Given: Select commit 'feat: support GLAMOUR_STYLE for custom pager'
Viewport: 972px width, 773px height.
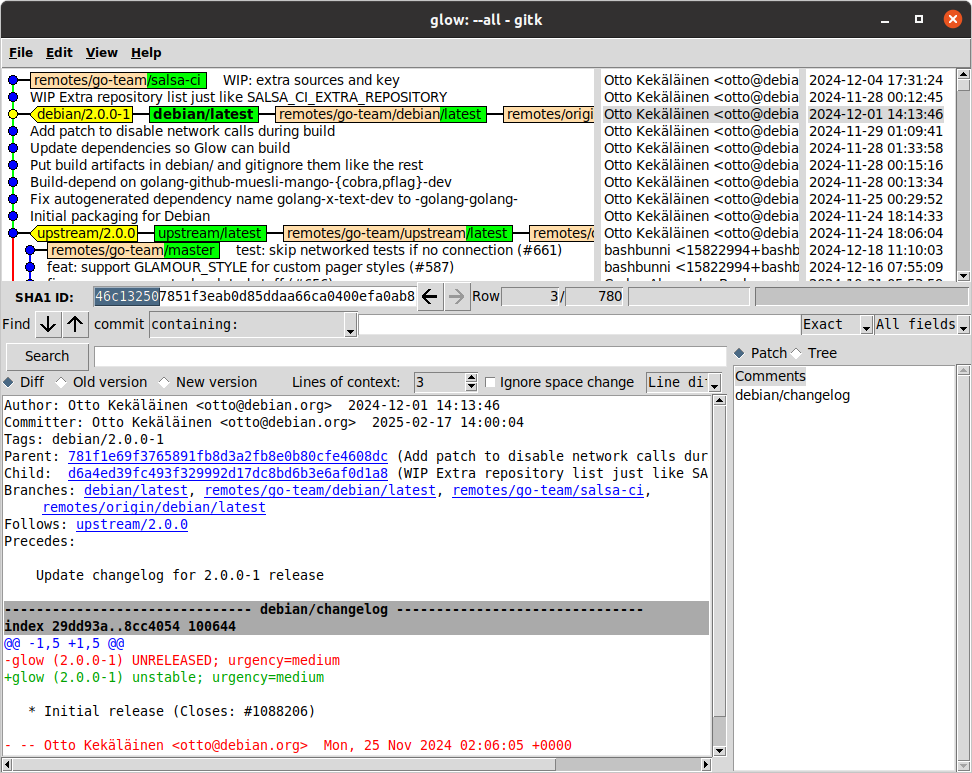Looking at the screenshot, I should 250,268.
